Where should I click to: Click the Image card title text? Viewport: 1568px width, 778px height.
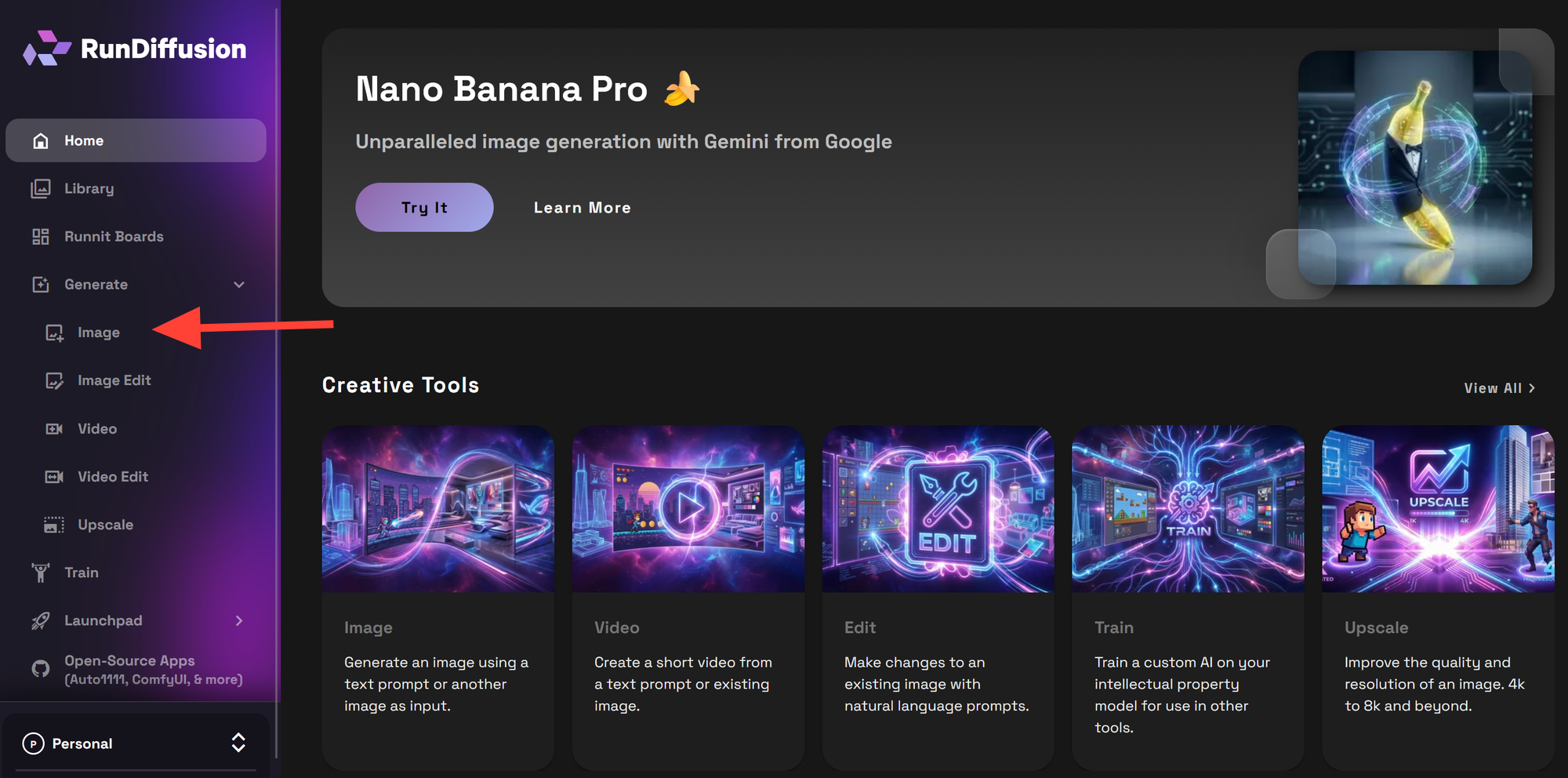(368, 627)
